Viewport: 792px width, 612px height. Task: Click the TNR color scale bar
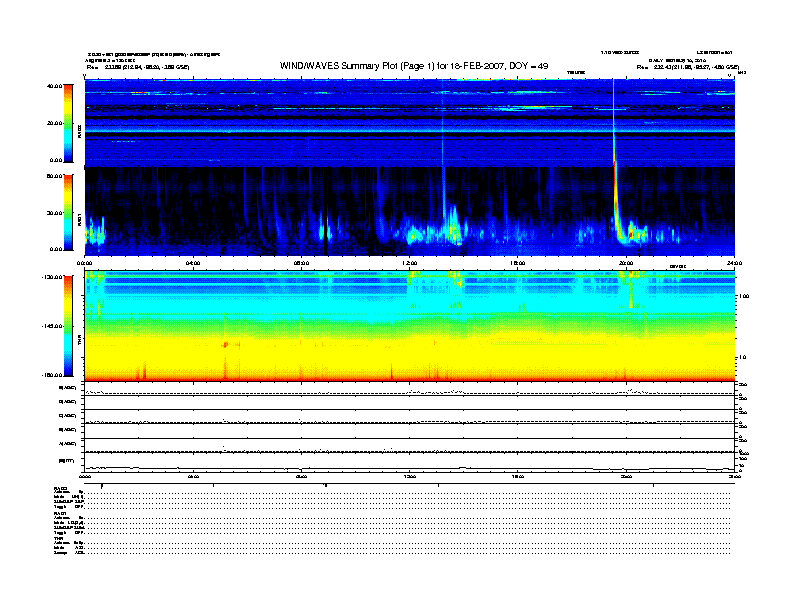[68, 326]
